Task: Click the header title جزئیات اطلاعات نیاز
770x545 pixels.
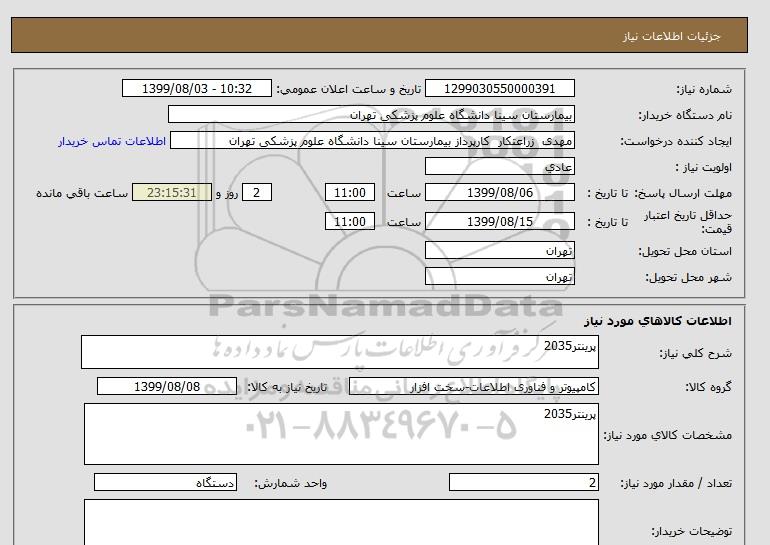Action: [x=671, y=36]
